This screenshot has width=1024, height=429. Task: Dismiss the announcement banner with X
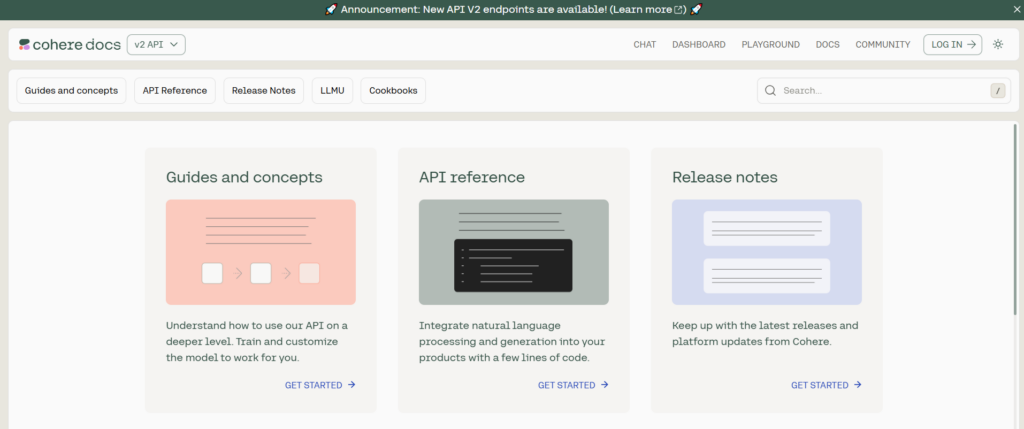(x=1016, y=9)
